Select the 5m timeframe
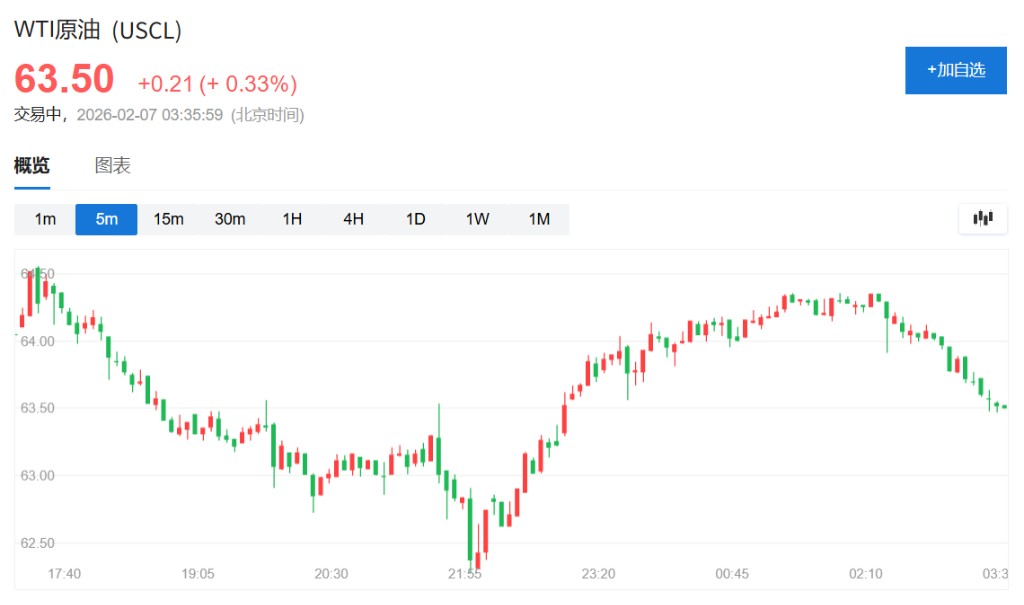 pyautogui.click(x=106, y=219)
